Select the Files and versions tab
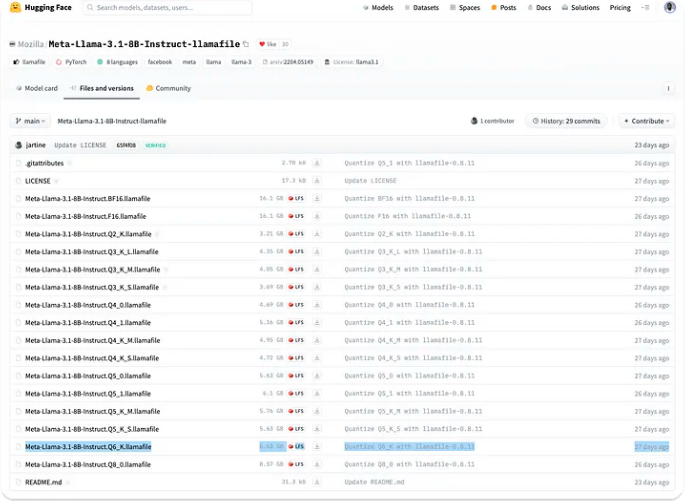The height and width of the screenshot is (501, 687). pos(102,88)
